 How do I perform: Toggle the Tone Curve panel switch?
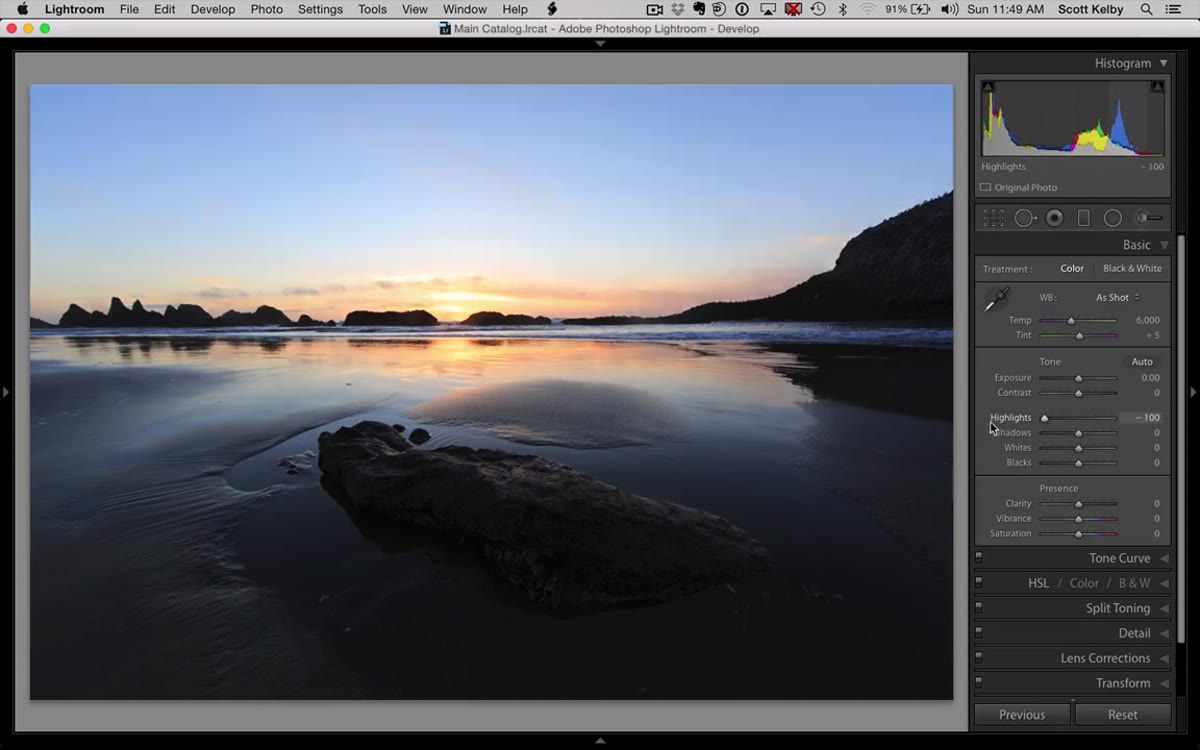click(979, 558)
